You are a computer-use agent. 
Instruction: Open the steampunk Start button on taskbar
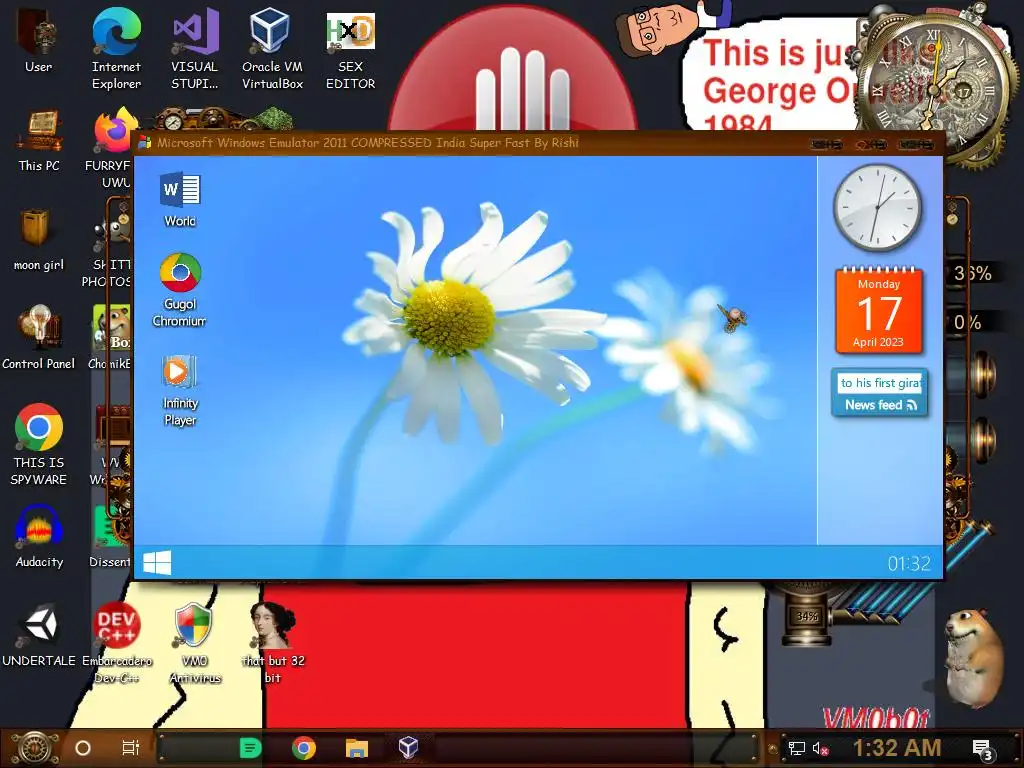coord(34,748)
